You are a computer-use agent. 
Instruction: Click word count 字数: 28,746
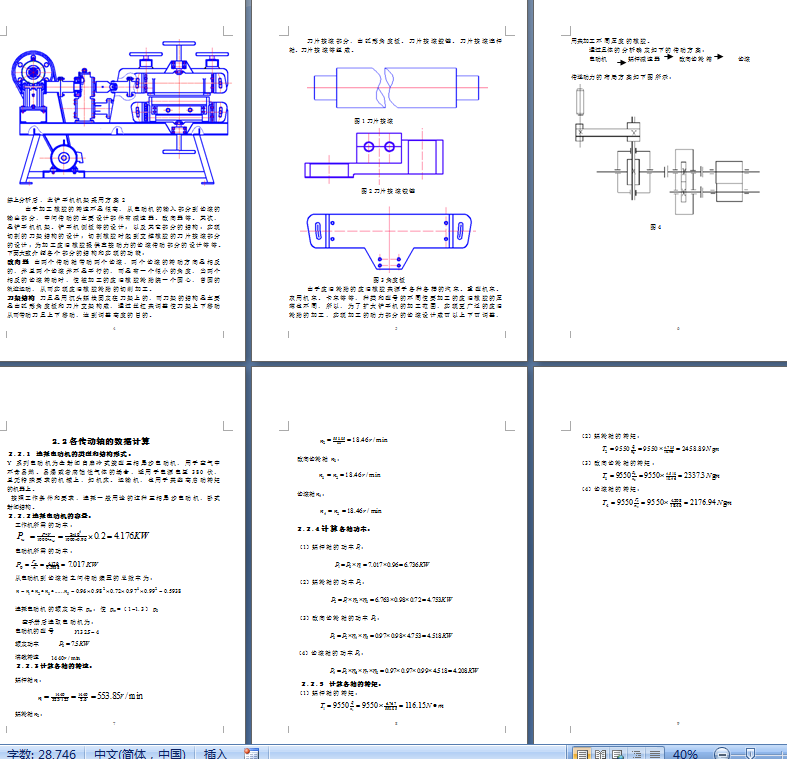tap(41, 753)
